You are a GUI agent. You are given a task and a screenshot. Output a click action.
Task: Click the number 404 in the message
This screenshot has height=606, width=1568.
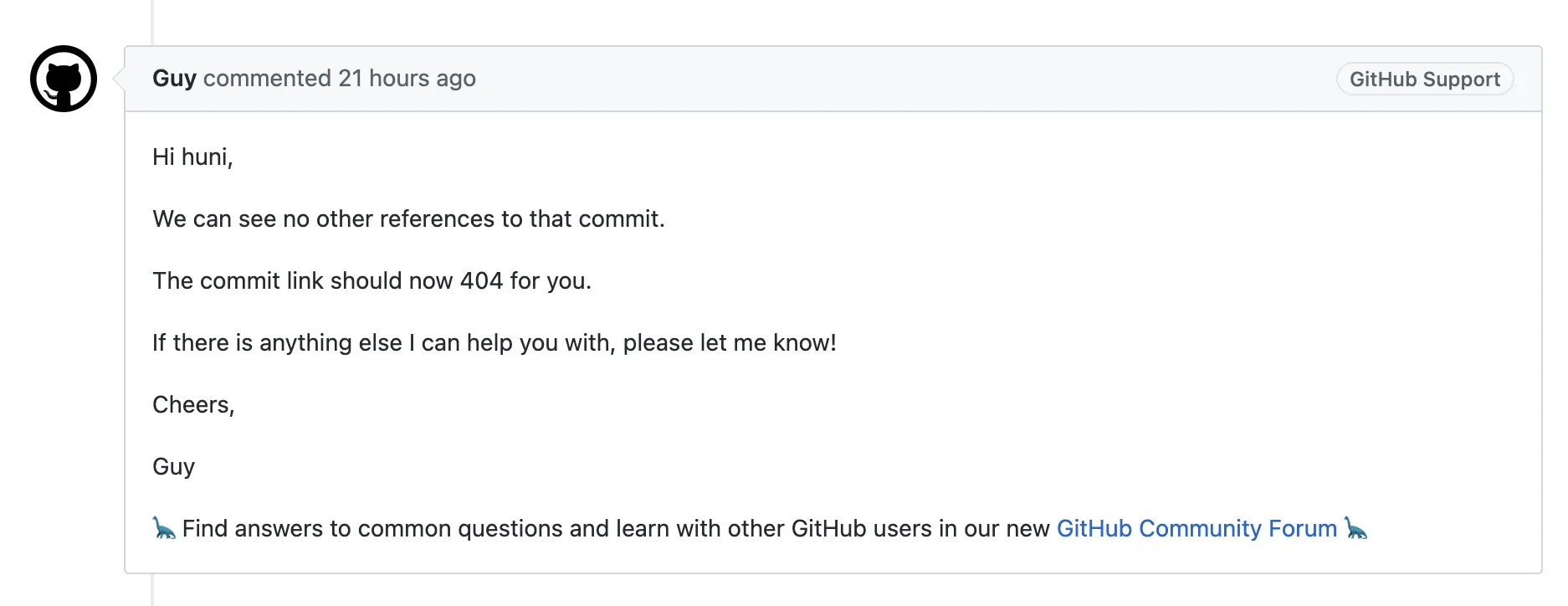pos(481,280)
